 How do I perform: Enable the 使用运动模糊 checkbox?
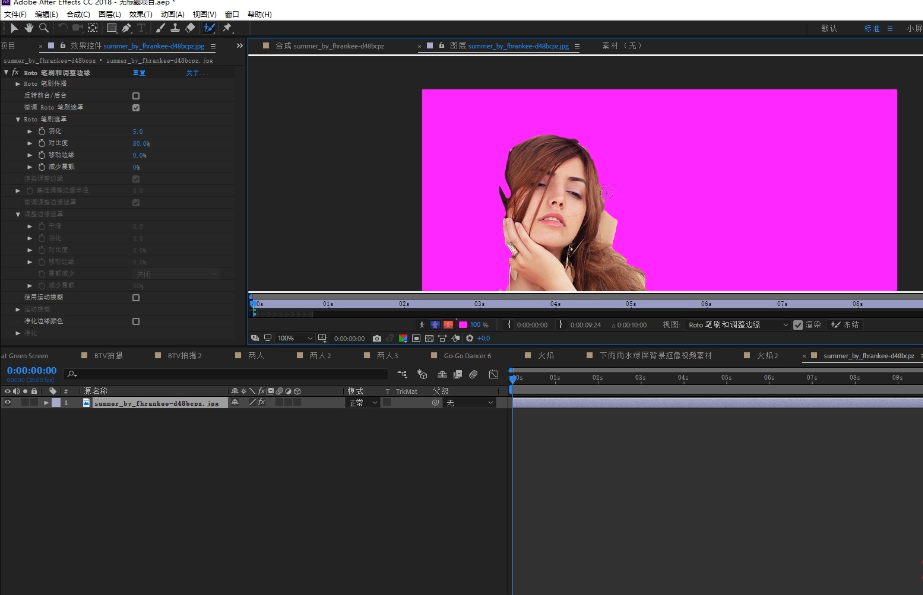(x=136, y=297)
